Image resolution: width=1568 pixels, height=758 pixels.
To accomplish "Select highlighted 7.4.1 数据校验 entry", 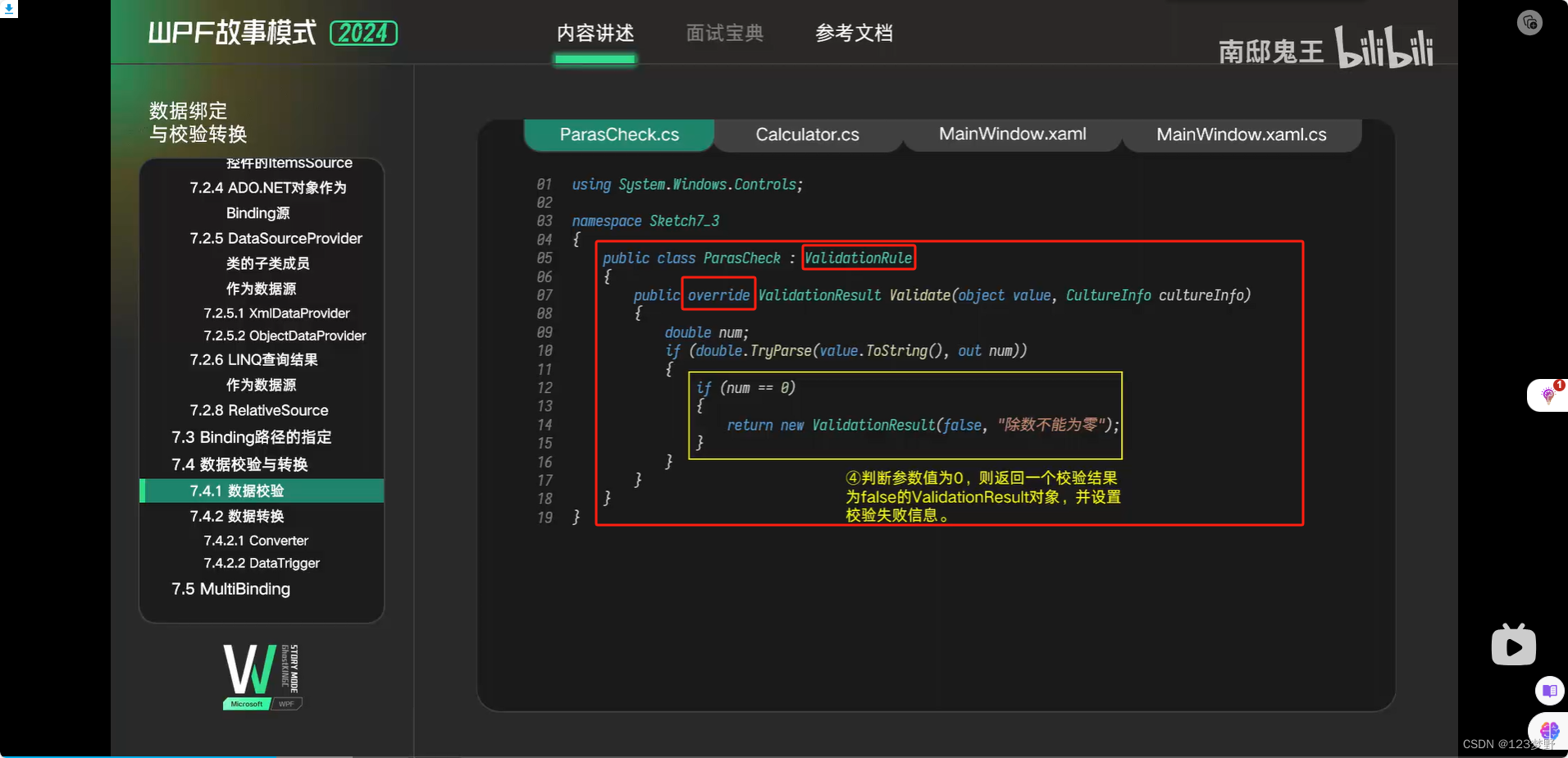I will pyautogui.click(x=262, y=491).
